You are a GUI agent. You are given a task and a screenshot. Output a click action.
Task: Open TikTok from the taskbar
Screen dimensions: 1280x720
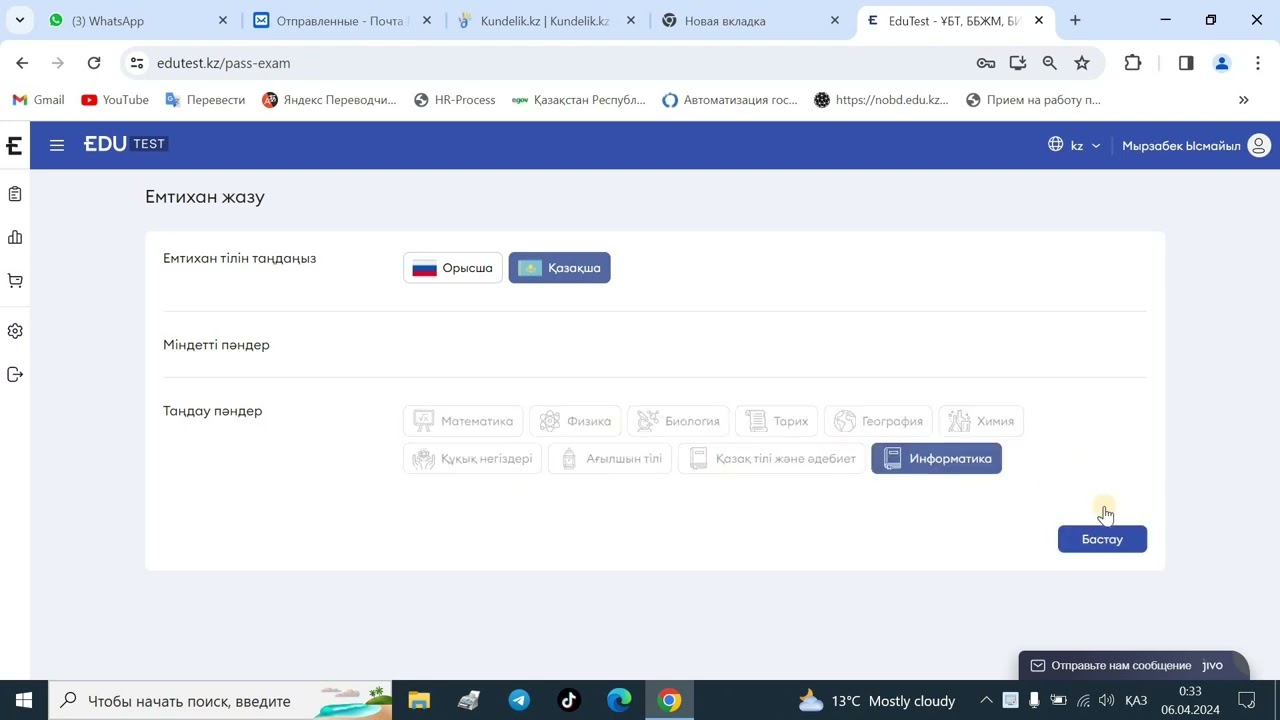[x=569, y=700]
